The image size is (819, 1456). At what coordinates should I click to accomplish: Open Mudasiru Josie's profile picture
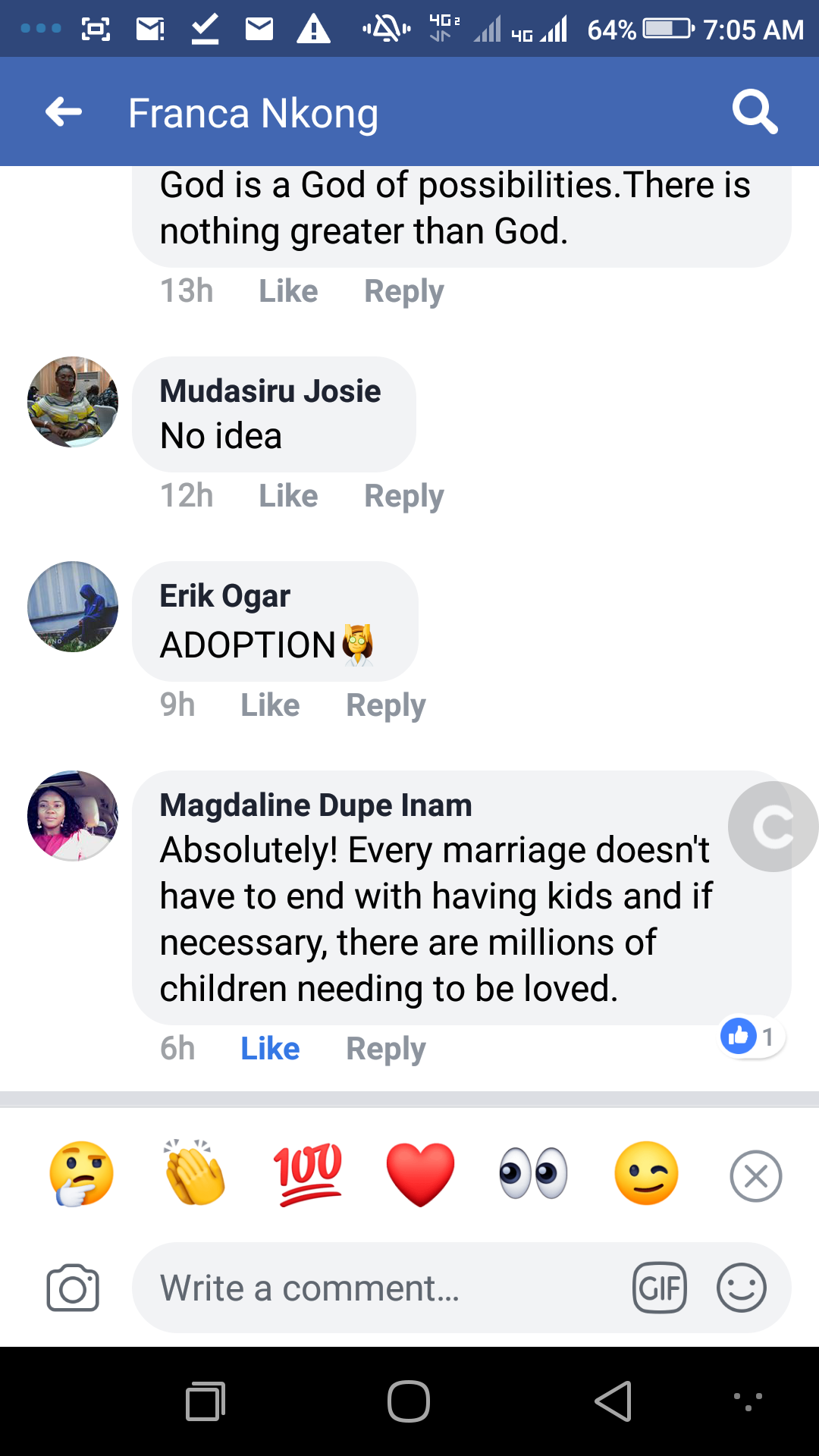(x=73, y=402)
